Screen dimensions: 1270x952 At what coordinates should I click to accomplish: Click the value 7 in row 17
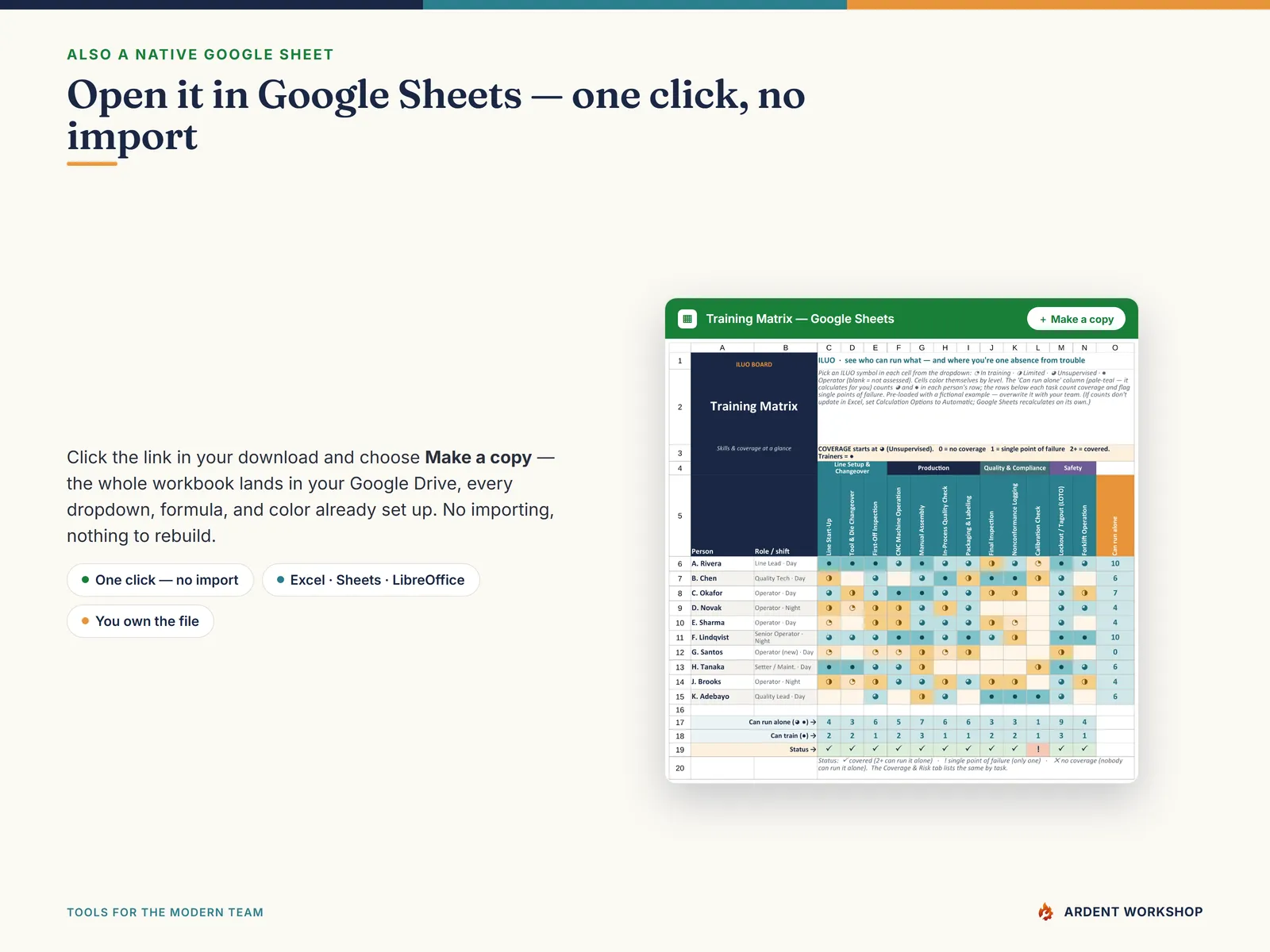[x=922, y=722]
